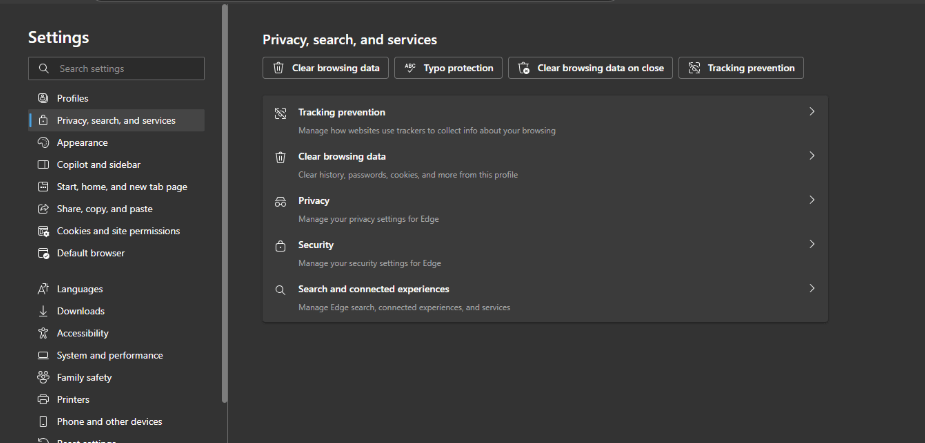Click the Start, home, and new tab page icon
The height and width of the screenshot is (443, 925).
pos(42,186)
